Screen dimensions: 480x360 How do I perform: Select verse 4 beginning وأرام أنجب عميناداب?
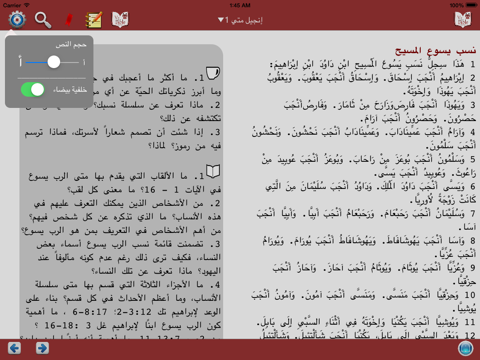pos(364,139)
